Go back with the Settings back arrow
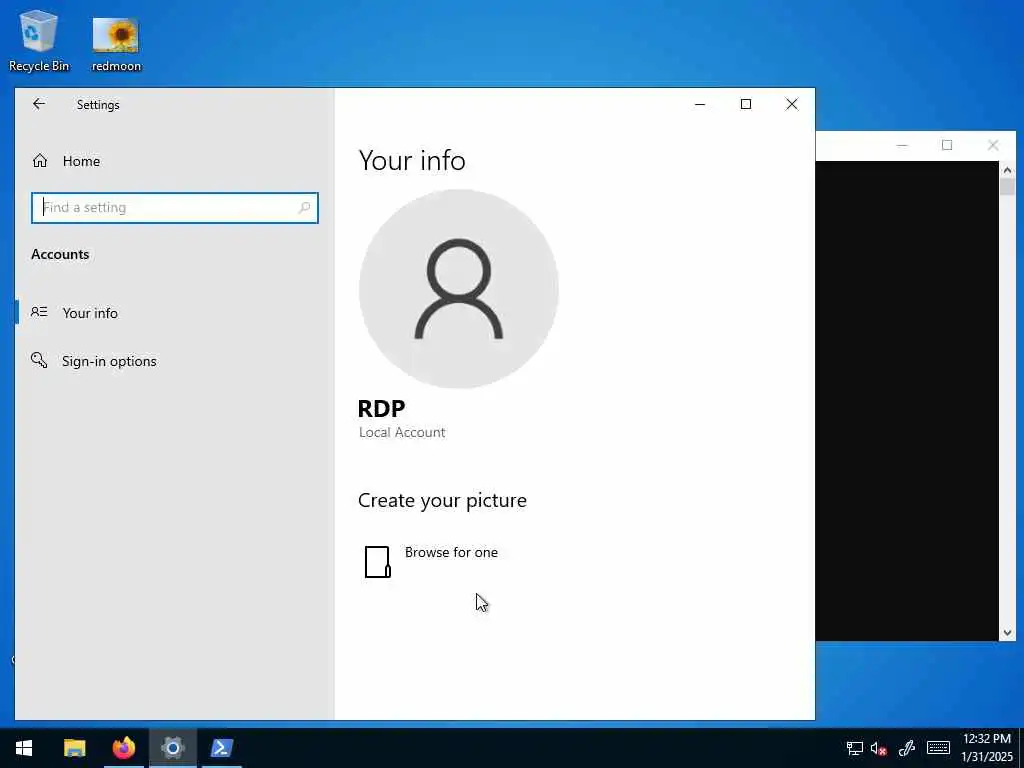This screenshot has width=1024, height=768. point(39,104)
